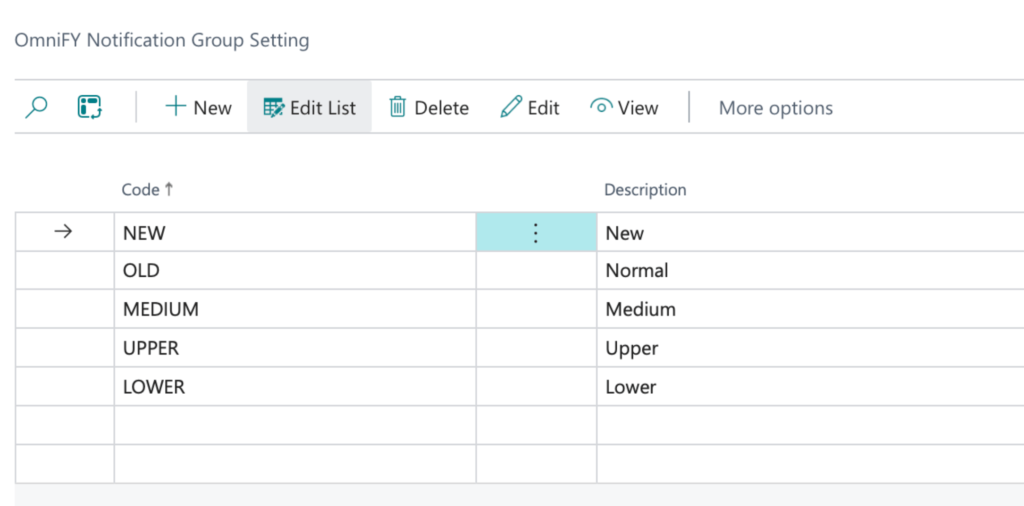Select the NEW code cell
This screenshot has height=506, width=1024.
(x=295, y=232)
